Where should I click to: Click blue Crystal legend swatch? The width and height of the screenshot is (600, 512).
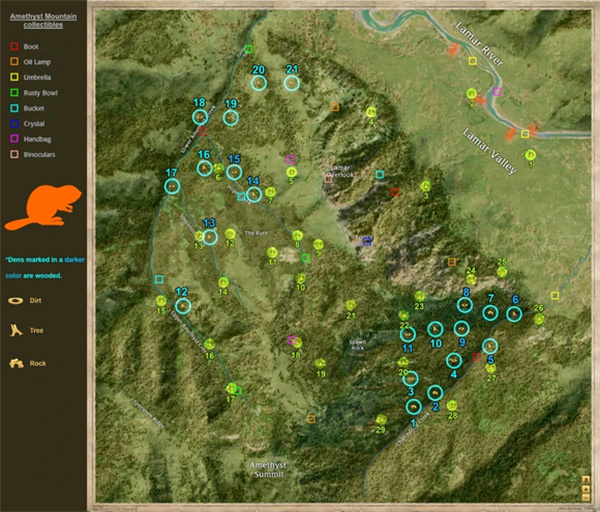pos(14,124)
